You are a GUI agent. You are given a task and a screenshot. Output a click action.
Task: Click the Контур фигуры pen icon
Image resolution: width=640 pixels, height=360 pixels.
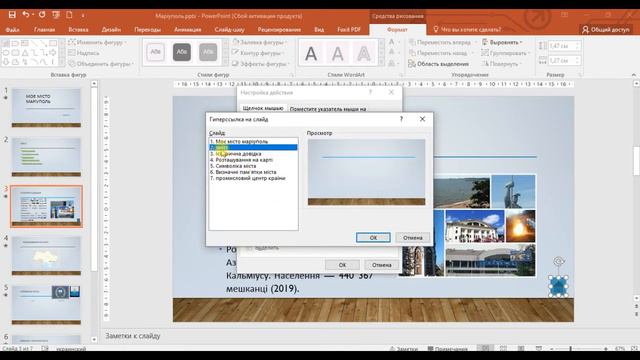click(236, 53)
